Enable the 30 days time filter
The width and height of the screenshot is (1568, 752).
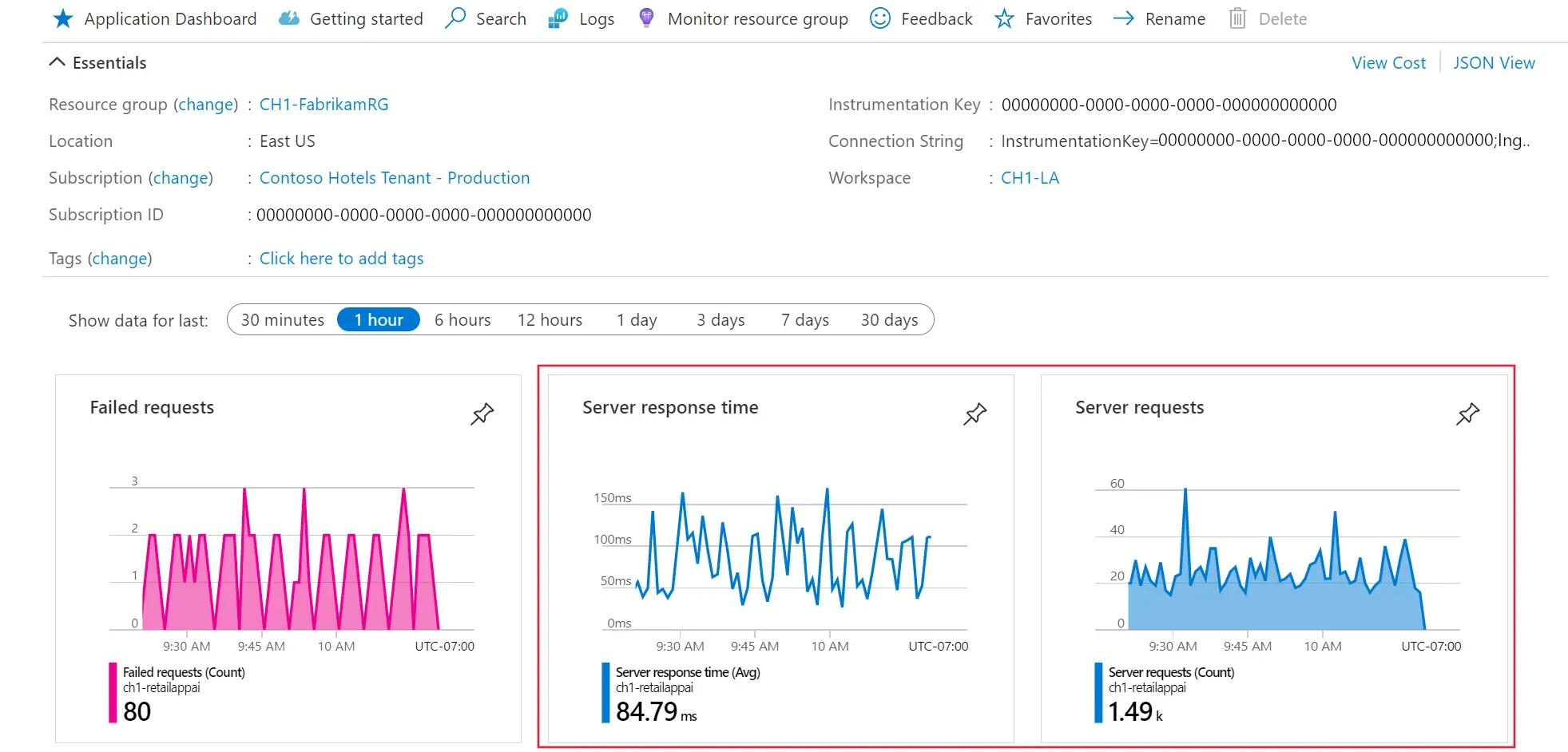[x=888, y=319]
